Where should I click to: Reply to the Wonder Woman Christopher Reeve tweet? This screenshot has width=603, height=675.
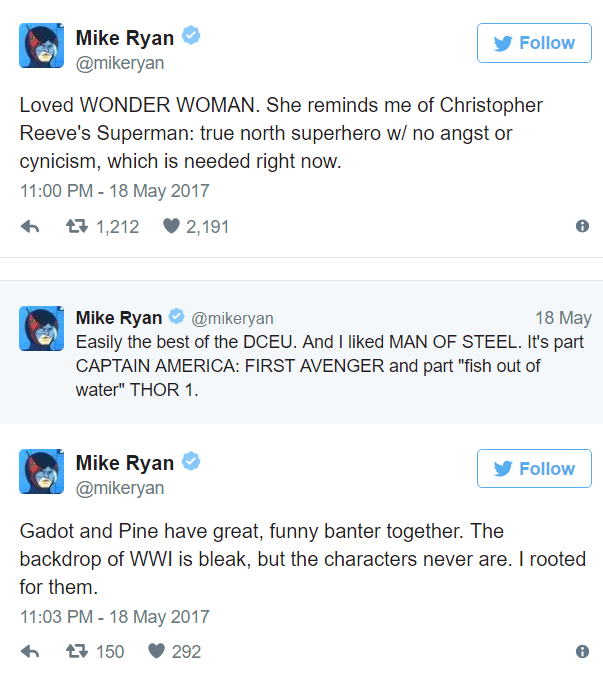[30, 226]
